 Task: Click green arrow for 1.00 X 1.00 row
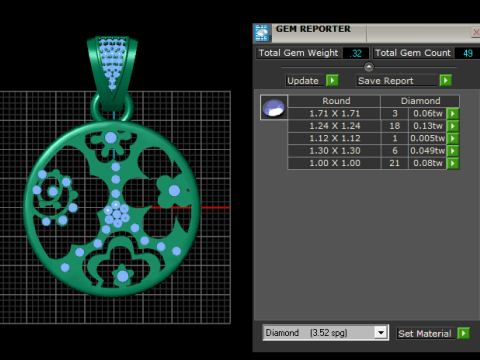pyautogui.click(x=453, y=163)
